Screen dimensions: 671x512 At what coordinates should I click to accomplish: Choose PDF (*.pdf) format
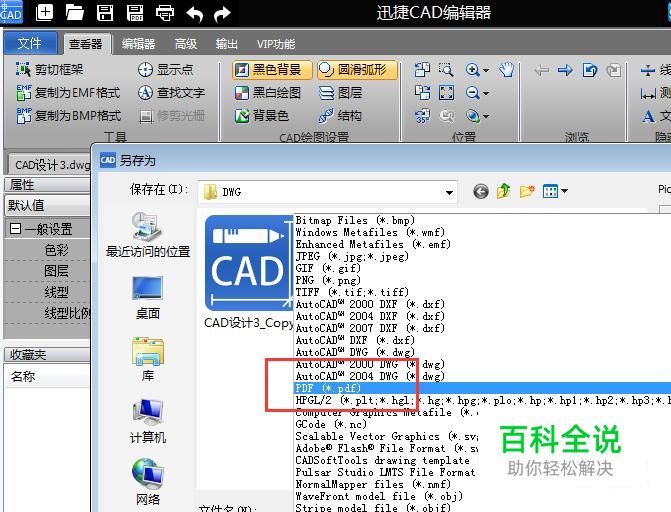coord(483,388)
